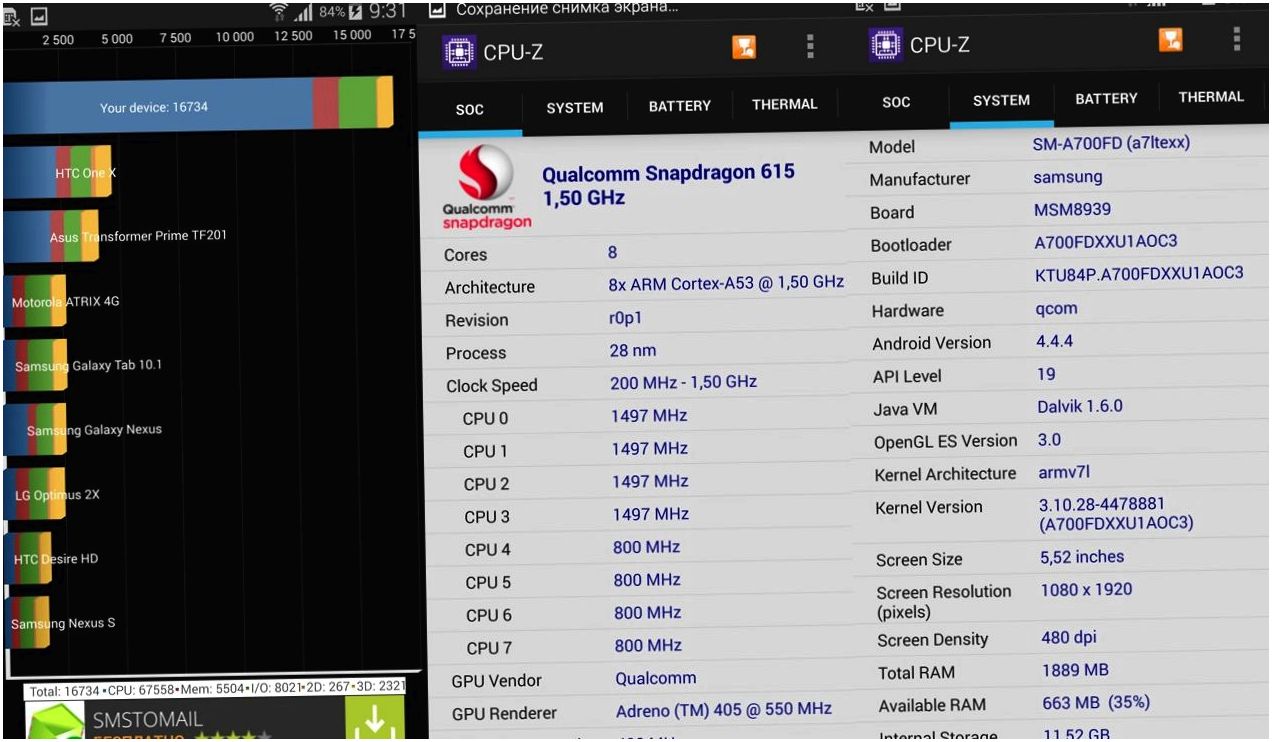The height and width of the screenshot is (742, 1272).
Task: Open three-dot overflow menu on System info screen
Action: [x=1237, y=39]
